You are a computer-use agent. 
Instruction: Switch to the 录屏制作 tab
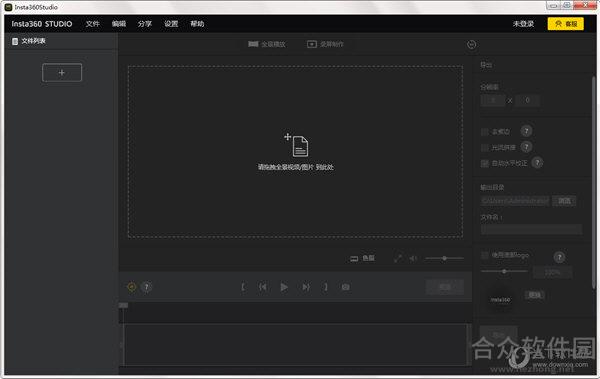(x=325, y=44)
